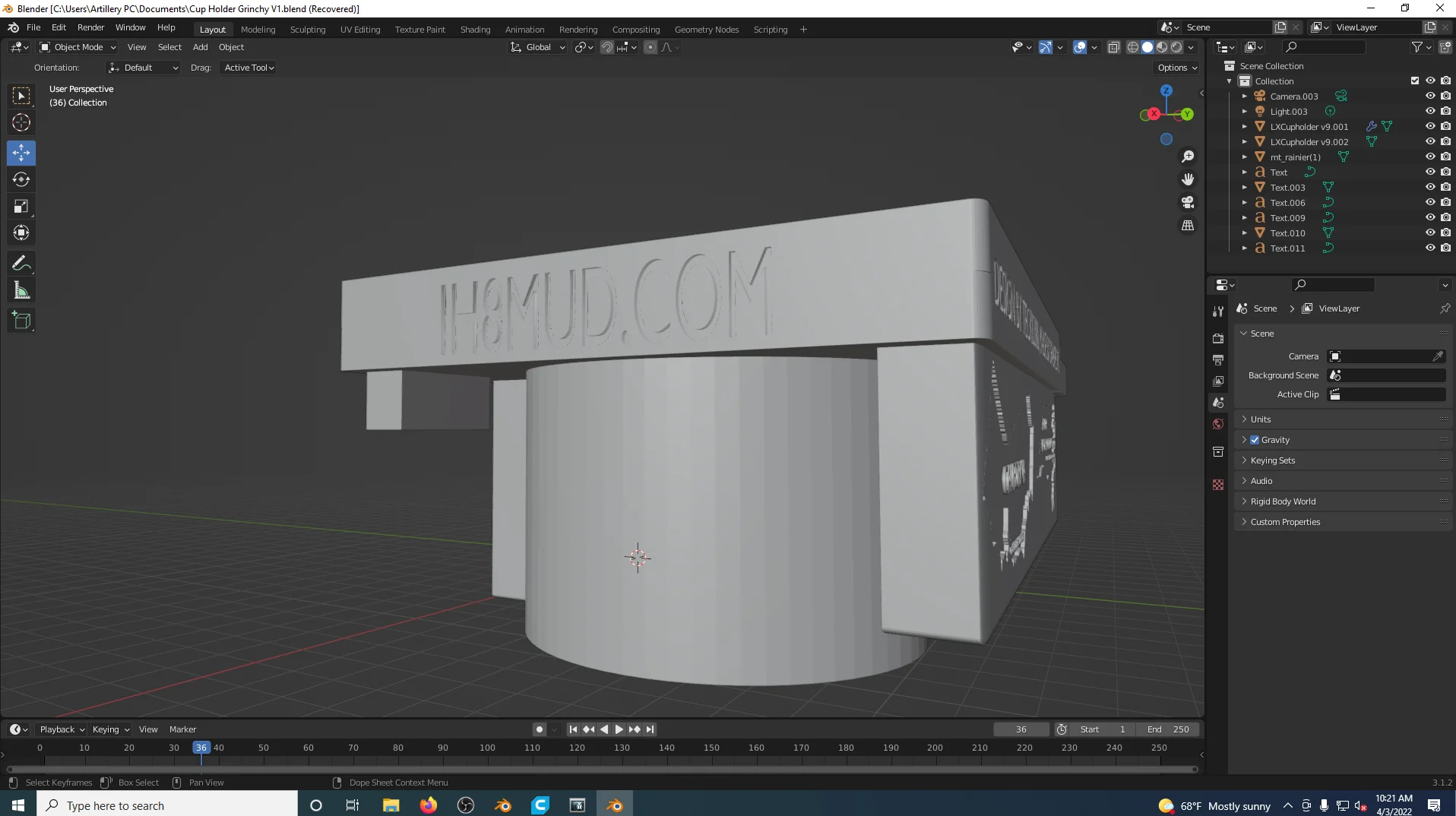
Task: Click the viewport zoom magnifier icon
Action: coord(1188,157)
